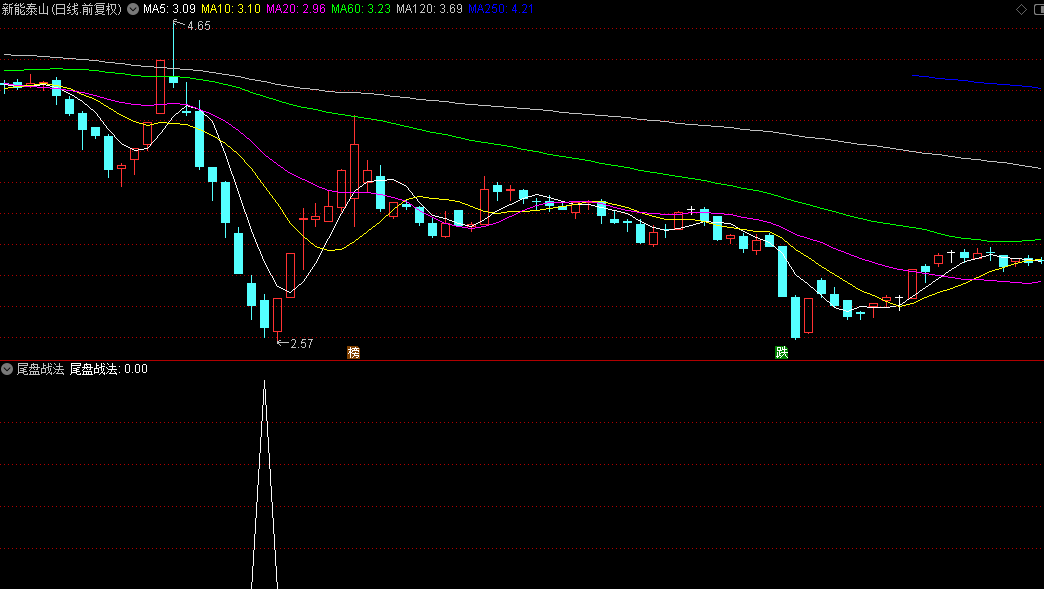Click the white spike in 尾盘战法 panel
The image size is (1044, 589).
(x=264, y=485)
